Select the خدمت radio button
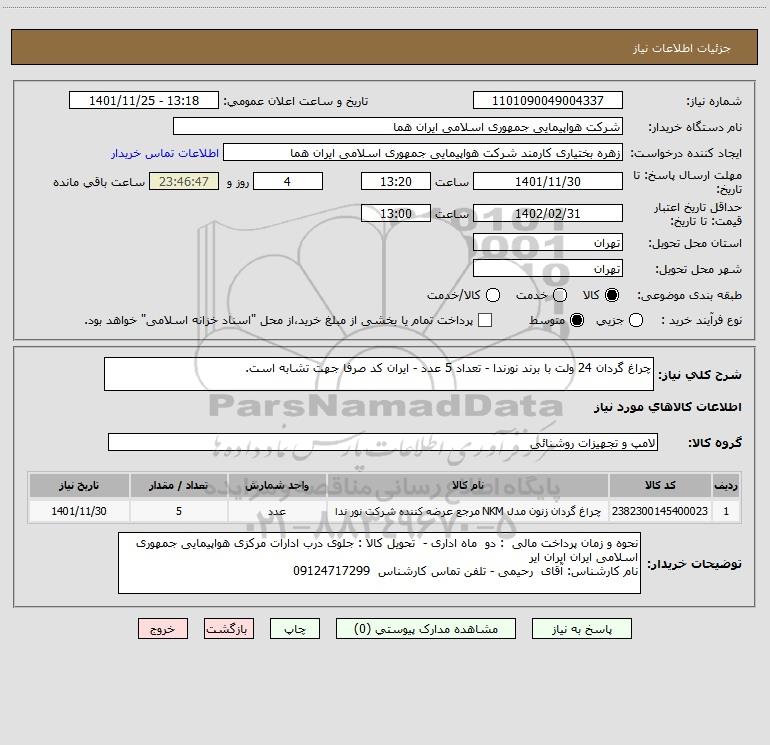Viewport: 770px width, 745px height. pyautogui.click(x=559, y=295)
